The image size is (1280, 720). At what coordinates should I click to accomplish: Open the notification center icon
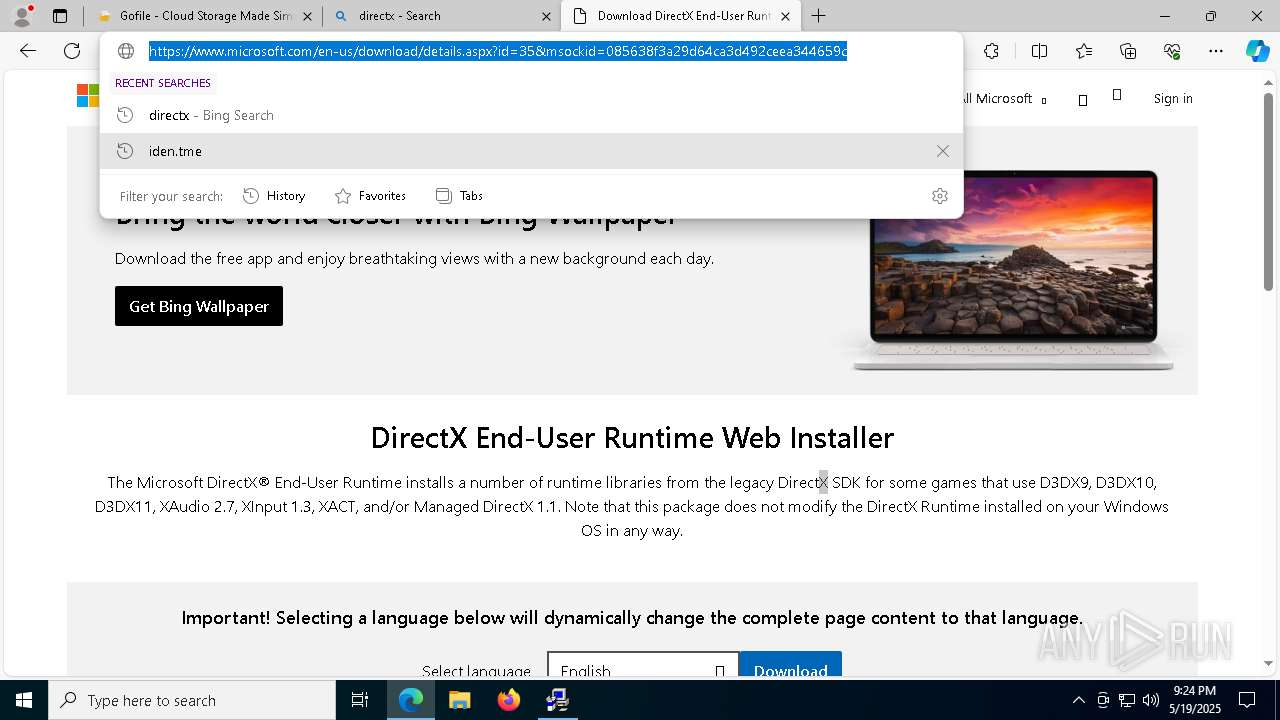[x=1247, y=700]
